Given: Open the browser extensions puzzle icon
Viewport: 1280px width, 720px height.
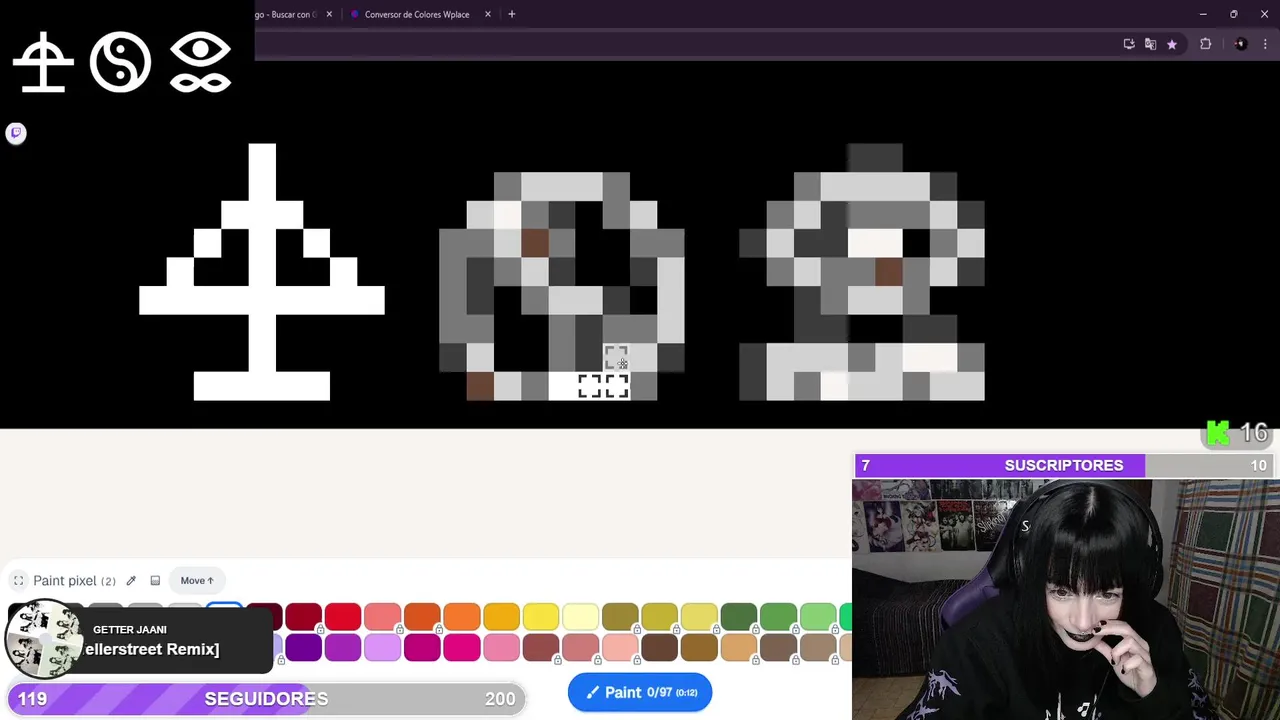Looking at the screenshot, I should (1206, 44).
